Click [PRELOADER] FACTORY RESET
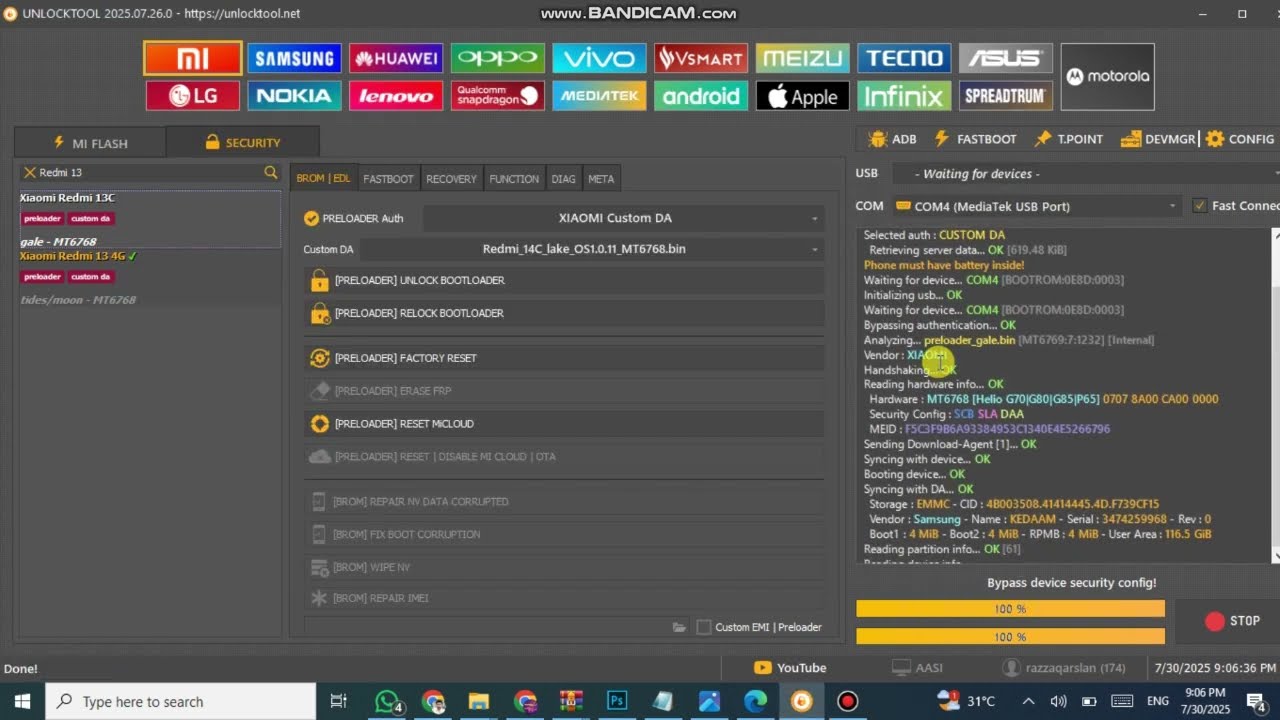 (x=564, y=358)
